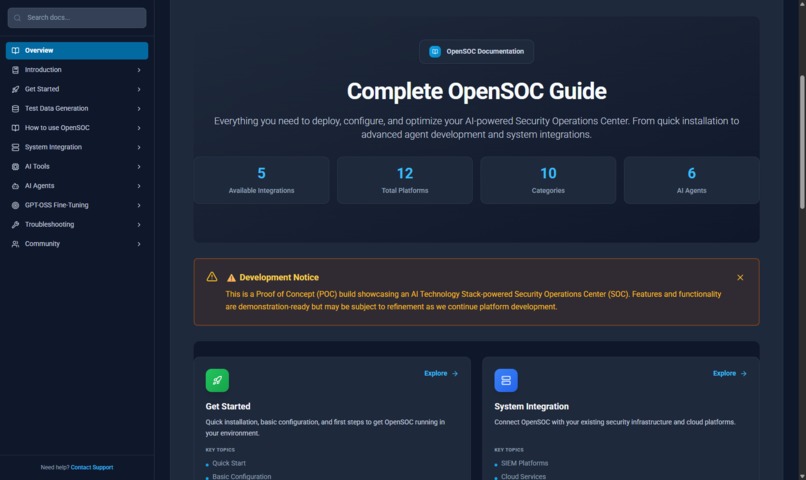Click the Get Started card heading

point(228,407)
